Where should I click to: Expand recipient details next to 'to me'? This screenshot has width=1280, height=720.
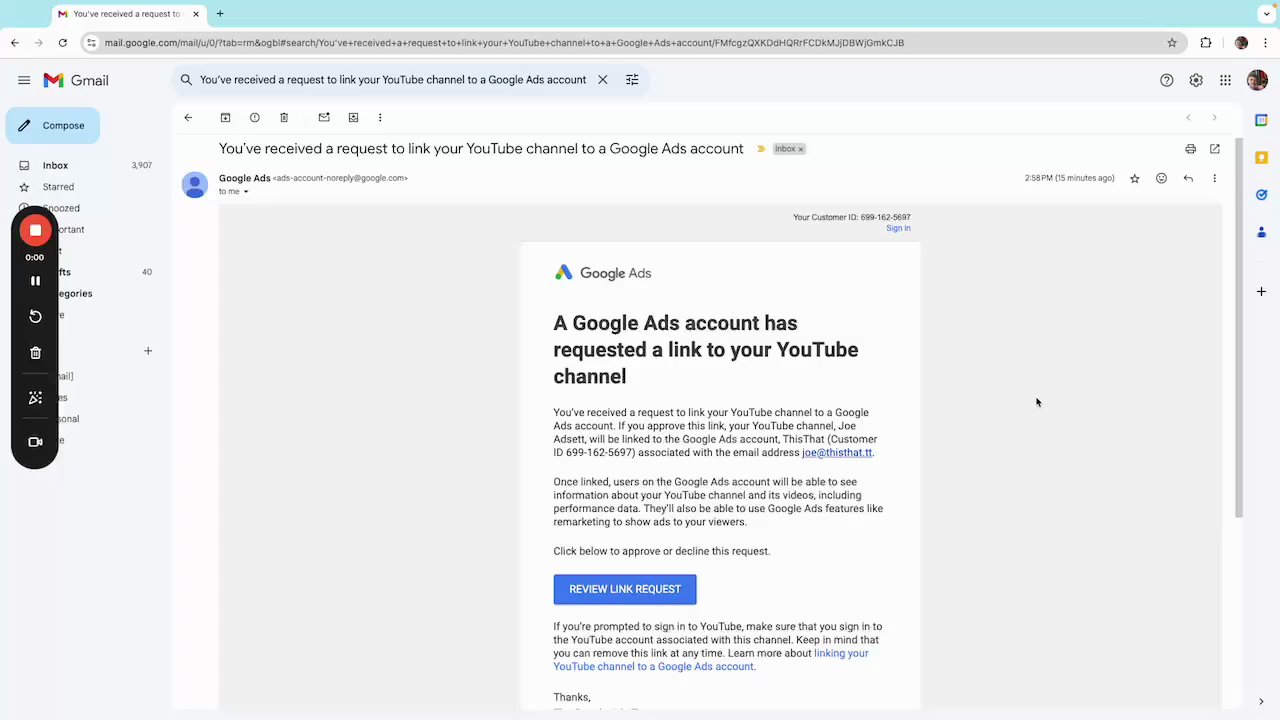click(246, 192)
